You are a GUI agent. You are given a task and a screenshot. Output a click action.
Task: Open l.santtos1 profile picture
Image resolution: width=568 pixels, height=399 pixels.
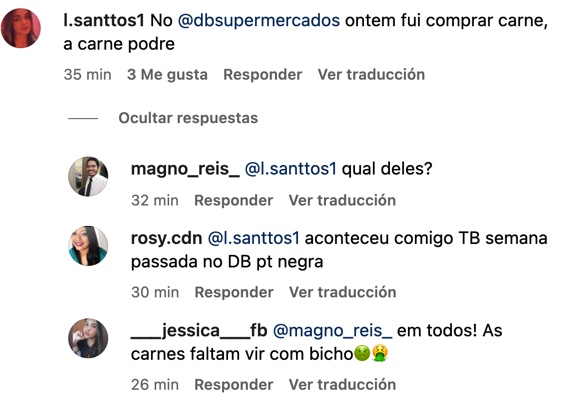21,28
